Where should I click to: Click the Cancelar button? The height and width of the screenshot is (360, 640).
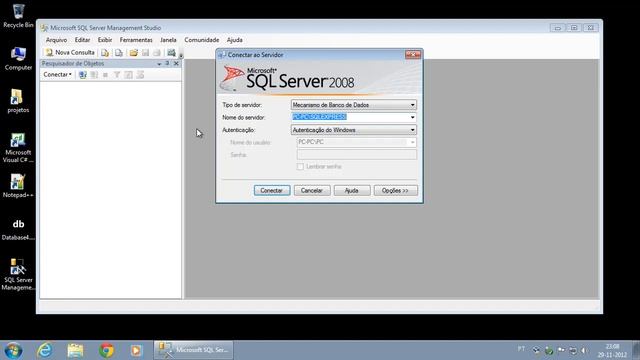click(312, 191)
